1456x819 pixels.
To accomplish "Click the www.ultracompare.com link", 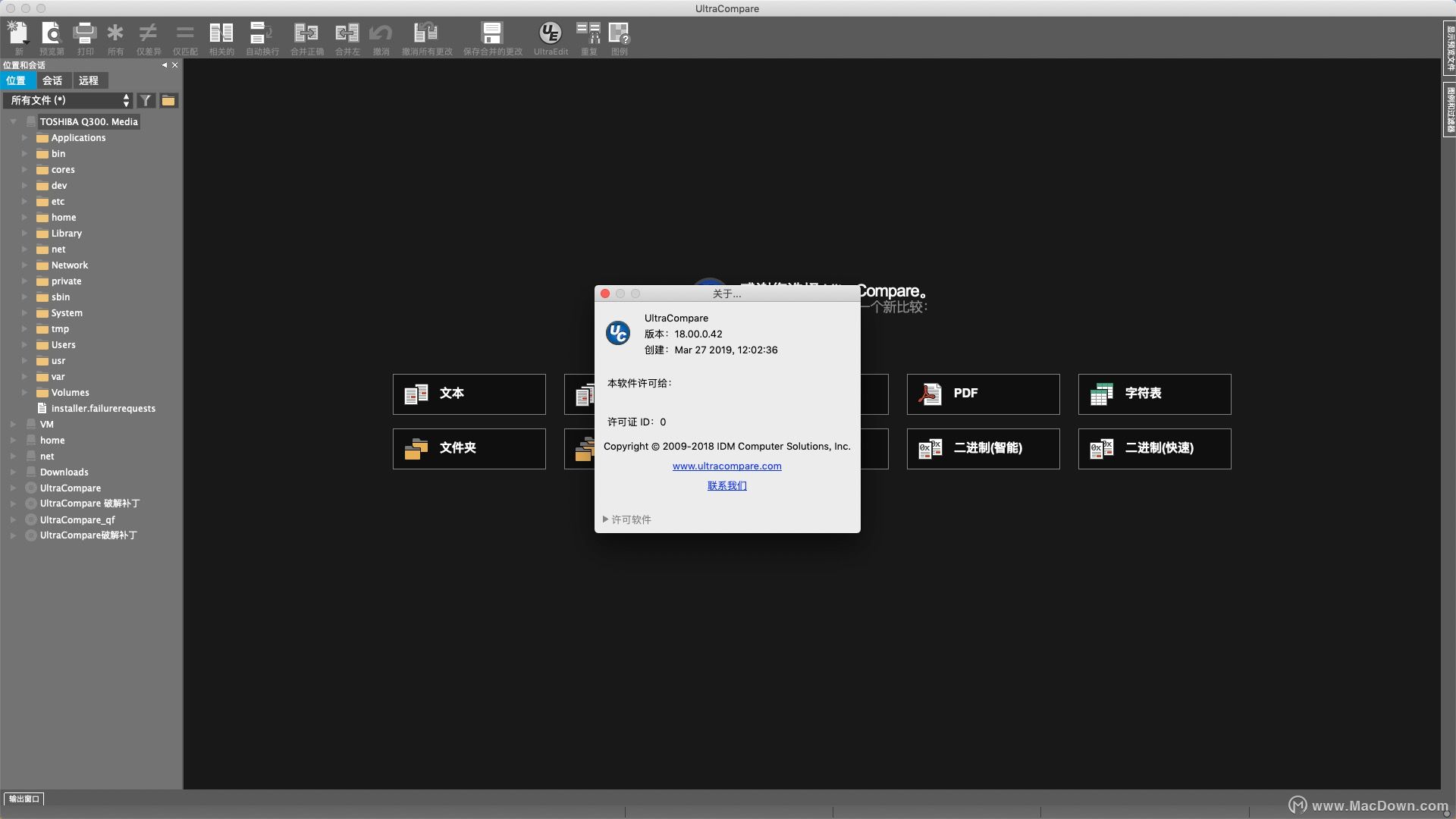I will [x=727, y=466].
